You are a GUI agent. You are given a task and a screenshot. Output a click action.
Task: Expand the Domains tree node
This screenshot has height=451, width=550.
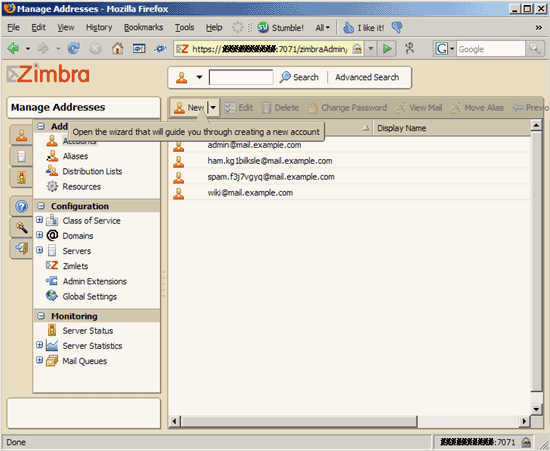coord(40,235)
